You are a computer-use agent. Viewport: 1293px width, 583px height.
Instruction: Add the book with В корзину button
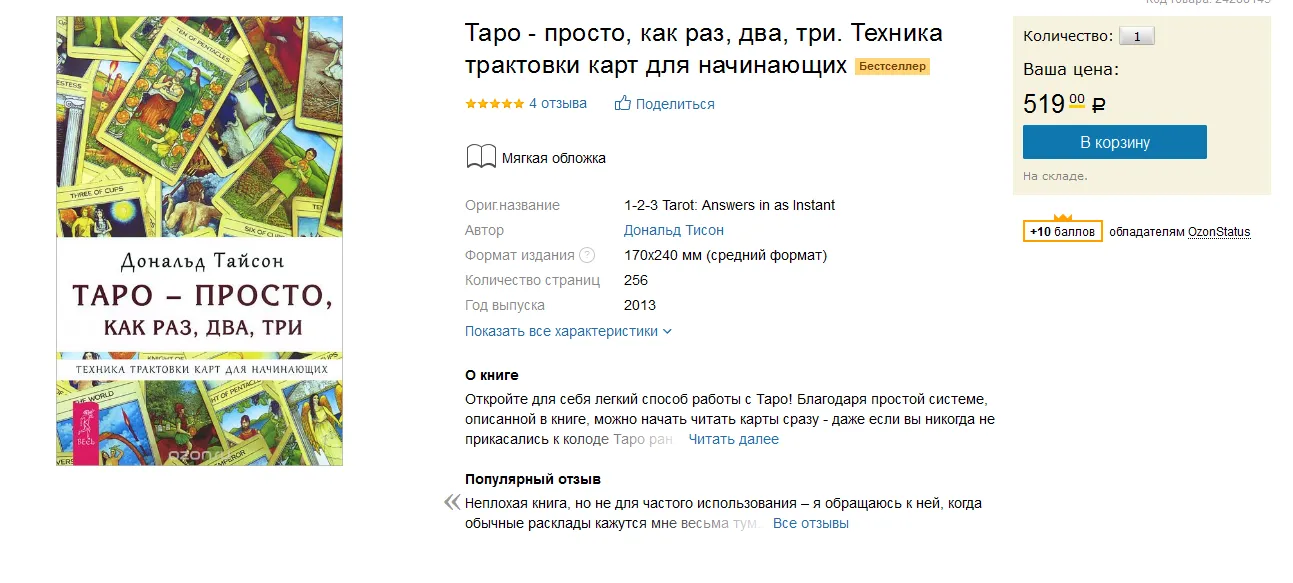[x=1114, y=142]
